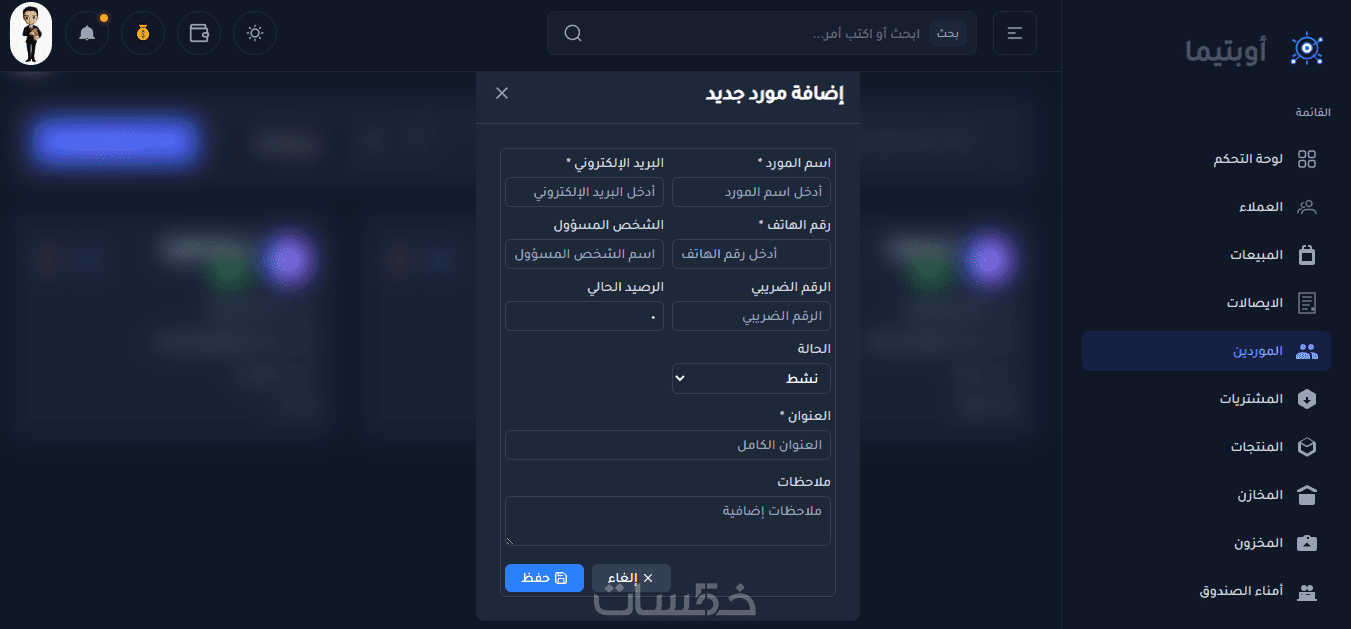This screenshot has height=629, width=1351.
Task: Open the user avatar profile picture
Action: (x=31, y=33)
